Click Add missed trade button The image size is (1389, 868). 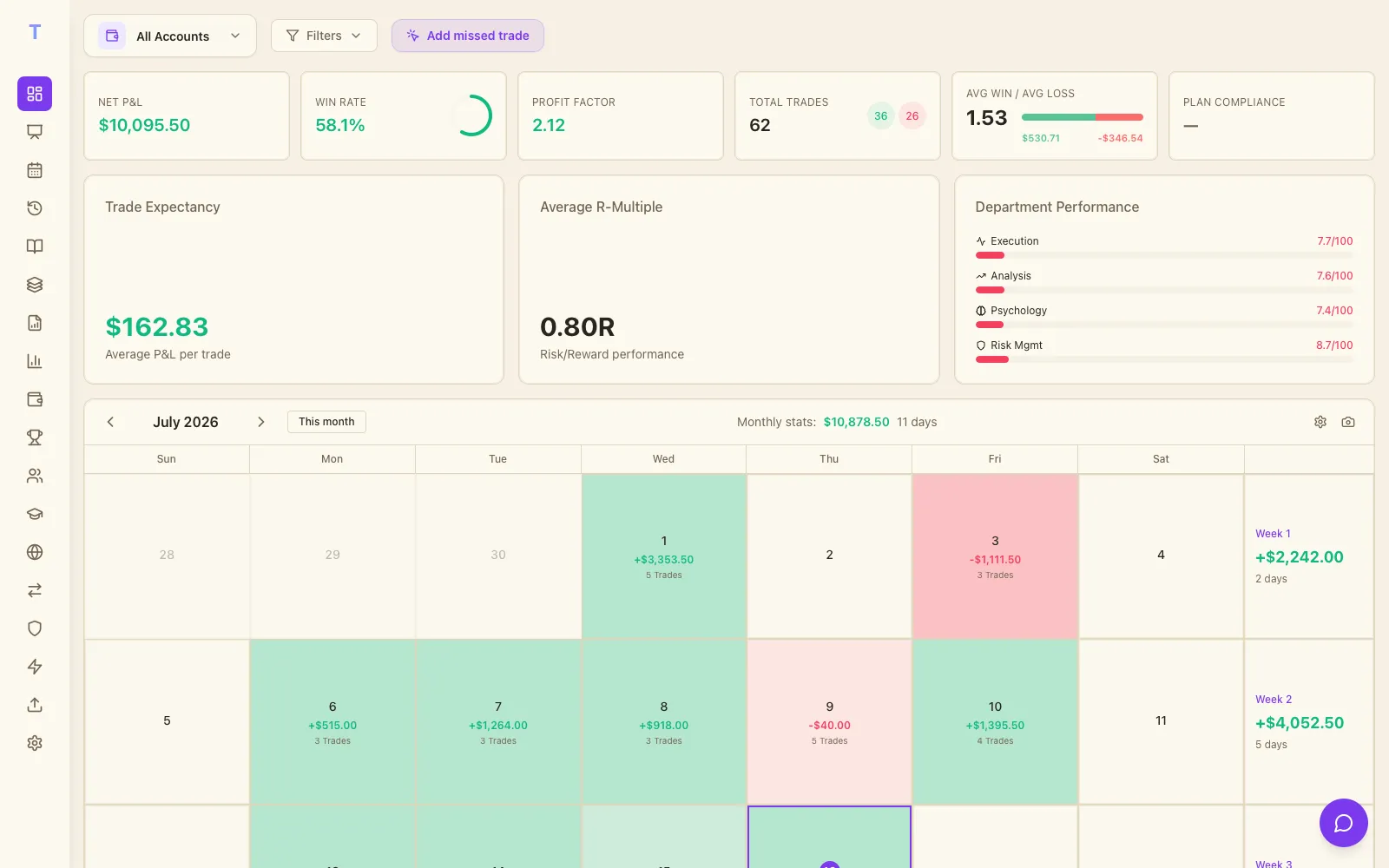point(468,36)
